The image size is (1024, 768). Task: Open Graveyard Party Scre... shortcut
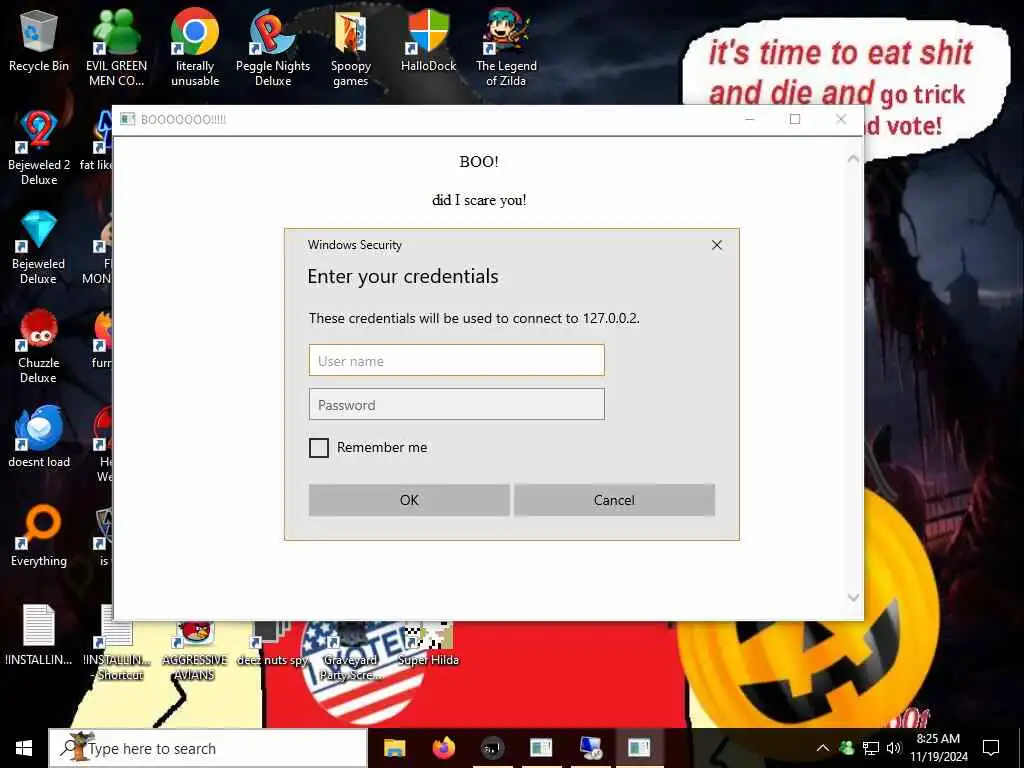pyautogui.click(x=351, y=650)
